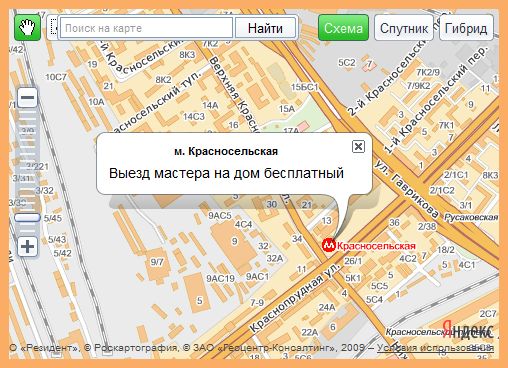508x368 pixels.
Task: Click the Поиск на карте search field
Action: tap(146, 28)
